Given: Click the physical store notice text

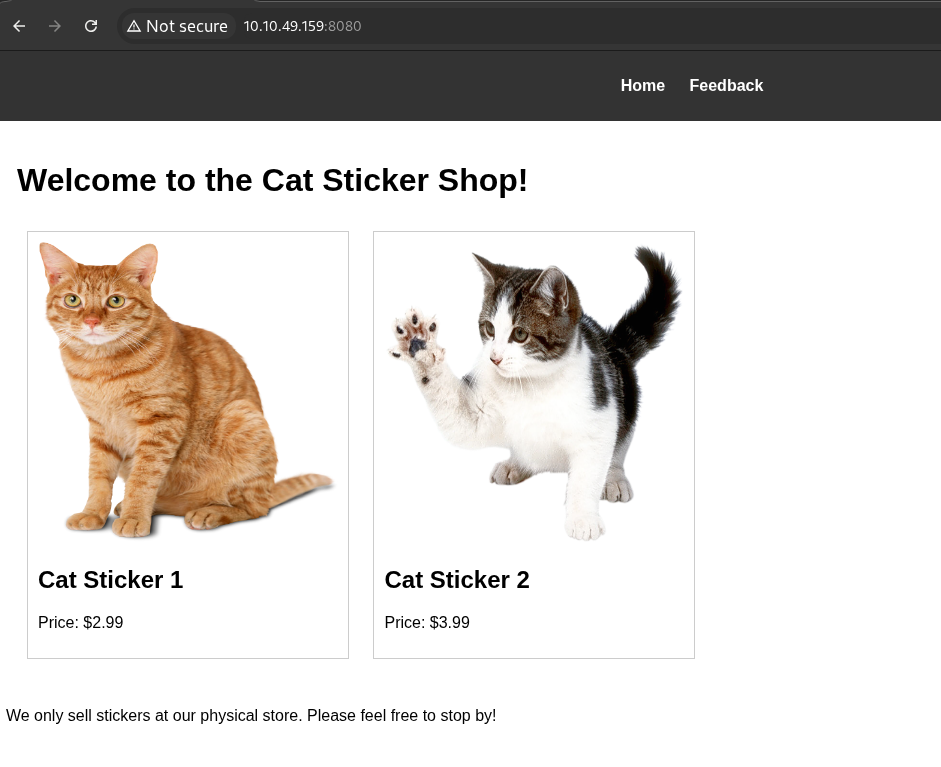Looking at the screenshot, I should tap(251, 716).
